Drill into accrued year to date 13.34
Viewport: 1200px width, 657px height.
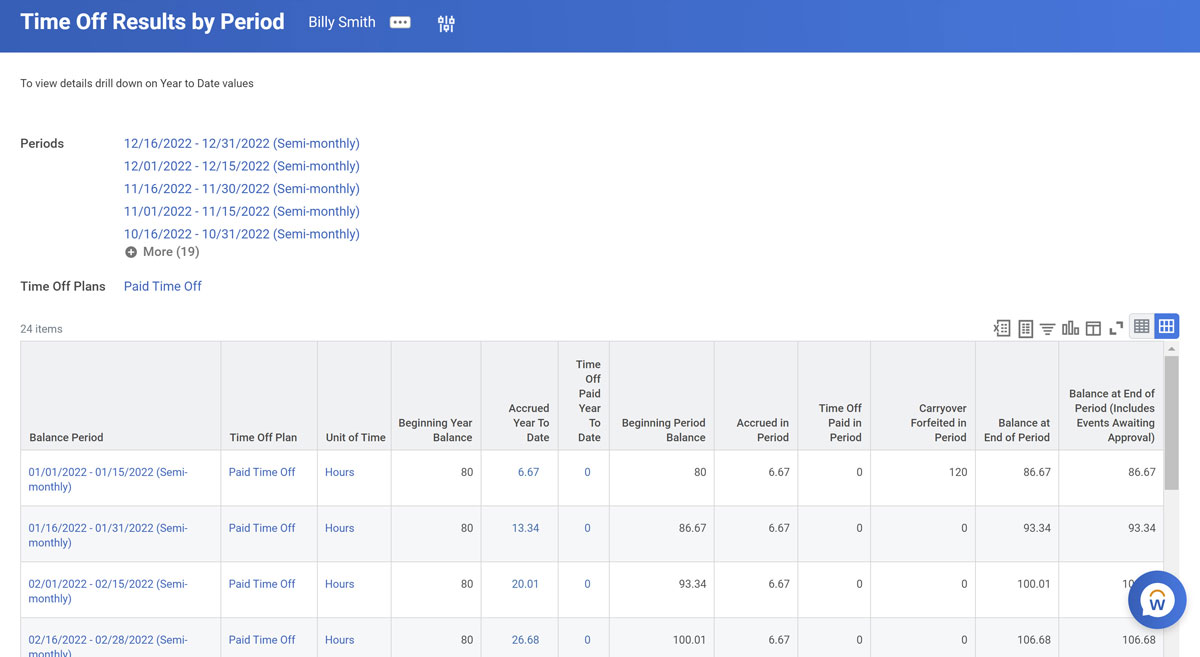tap(525, 528)
